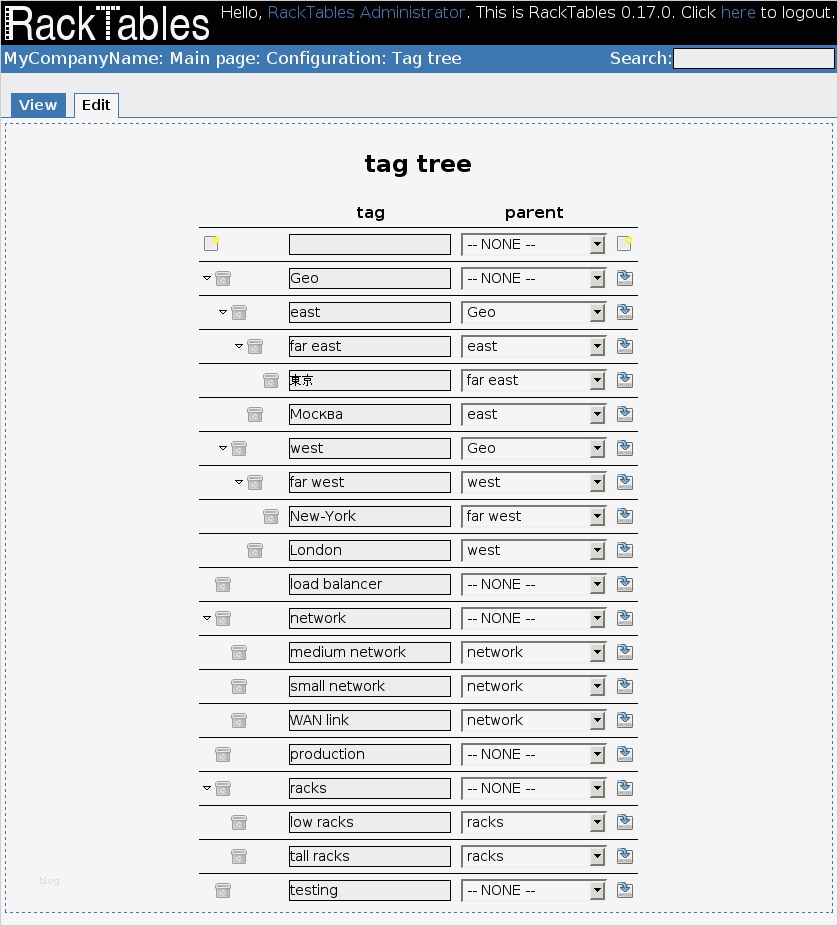Click the delete tag icon for London

click(x=255, y=550)
